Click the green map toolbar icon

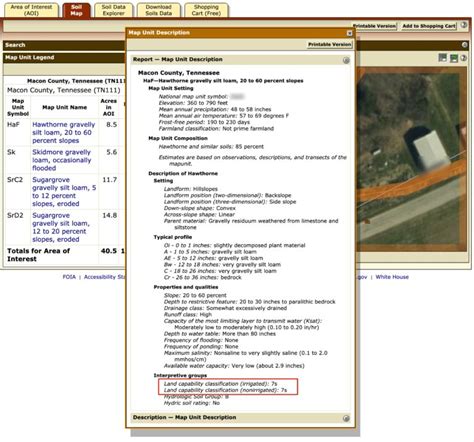coord(454,58)
